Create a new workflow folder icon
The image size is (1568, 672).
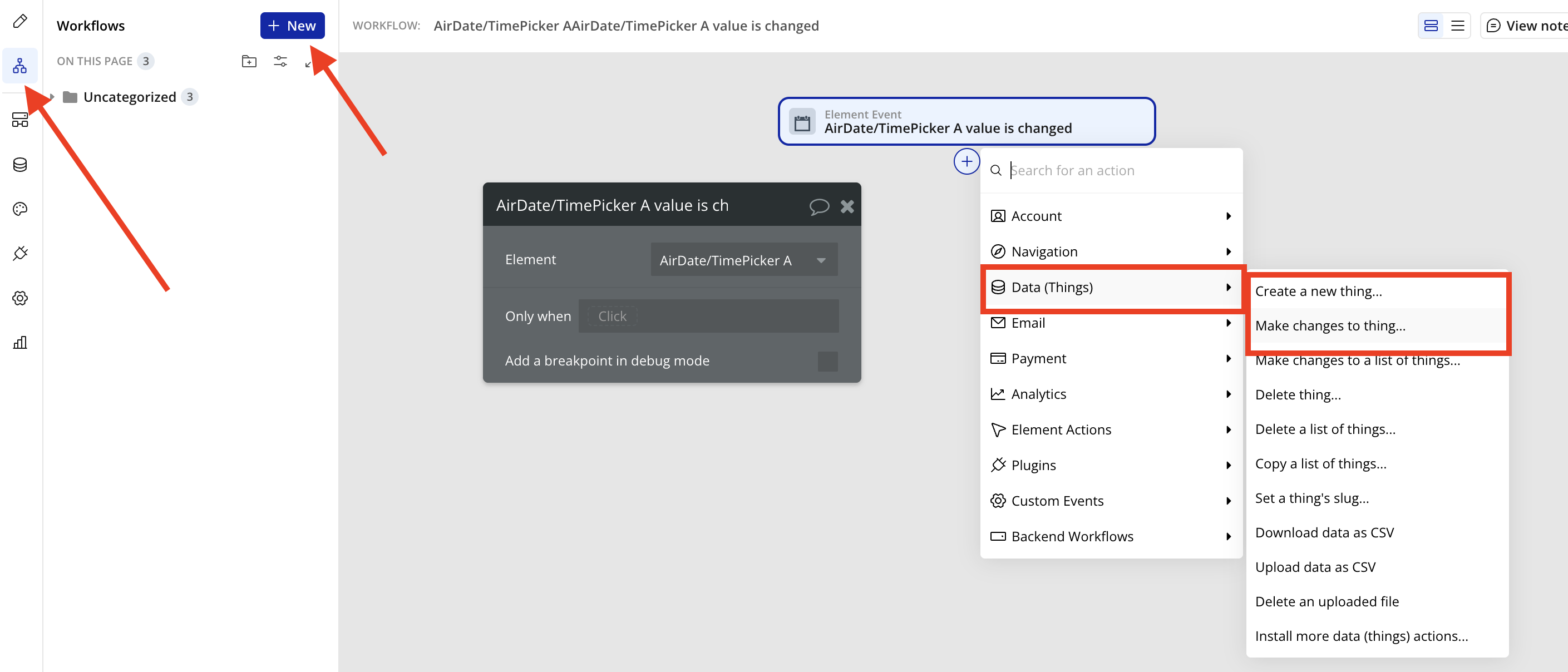(x=249, y=61)
